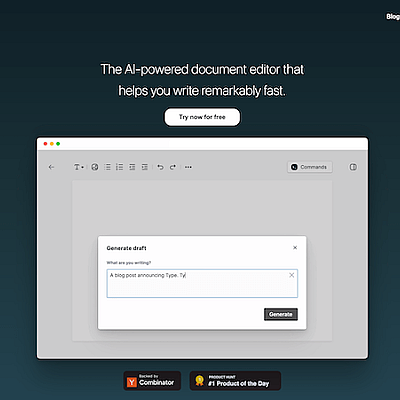
Task: Clear the draft prompt text
Action: (291, 275)
